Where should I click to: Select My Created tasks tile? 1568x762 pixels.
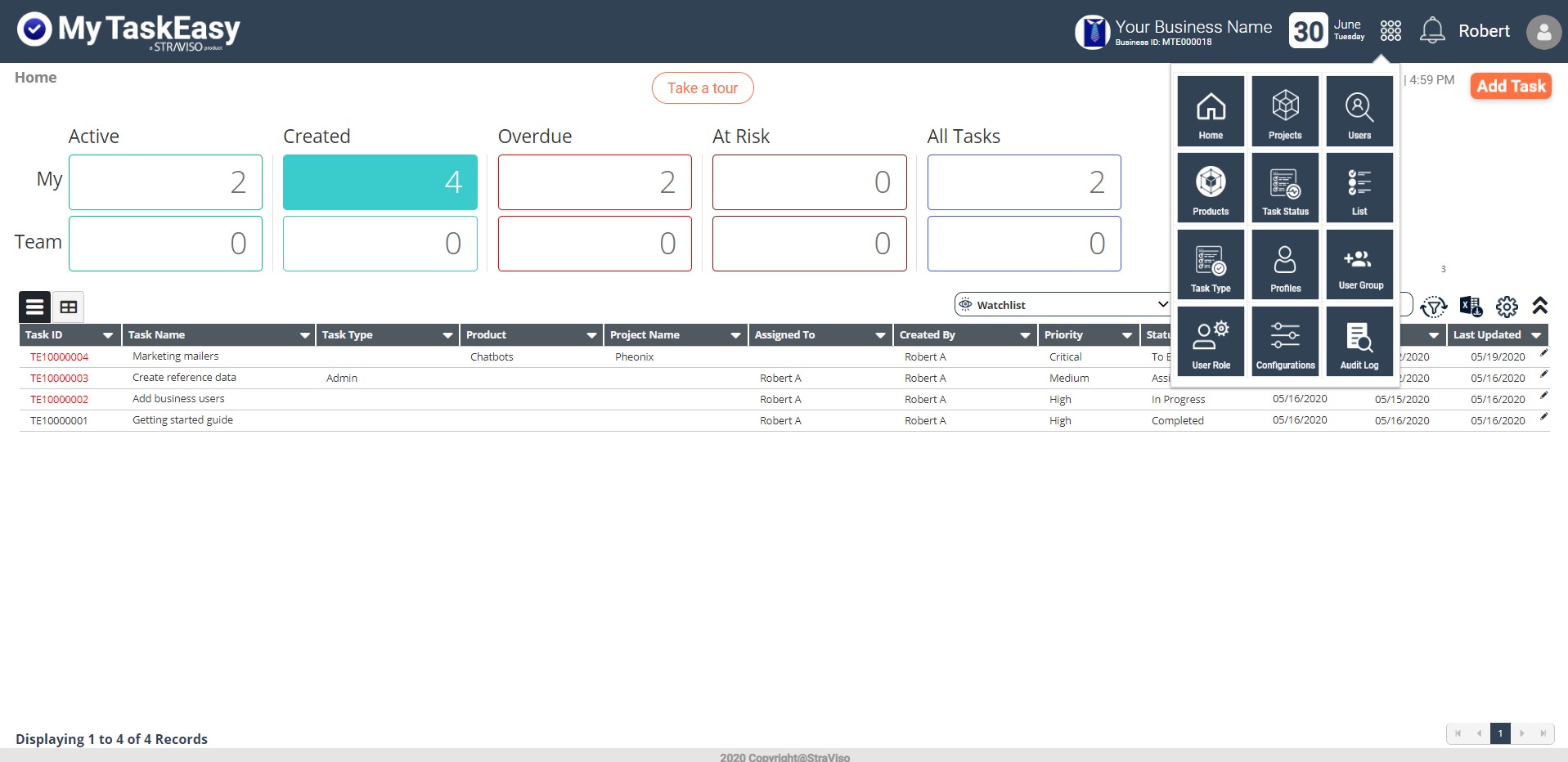(380, 182)
